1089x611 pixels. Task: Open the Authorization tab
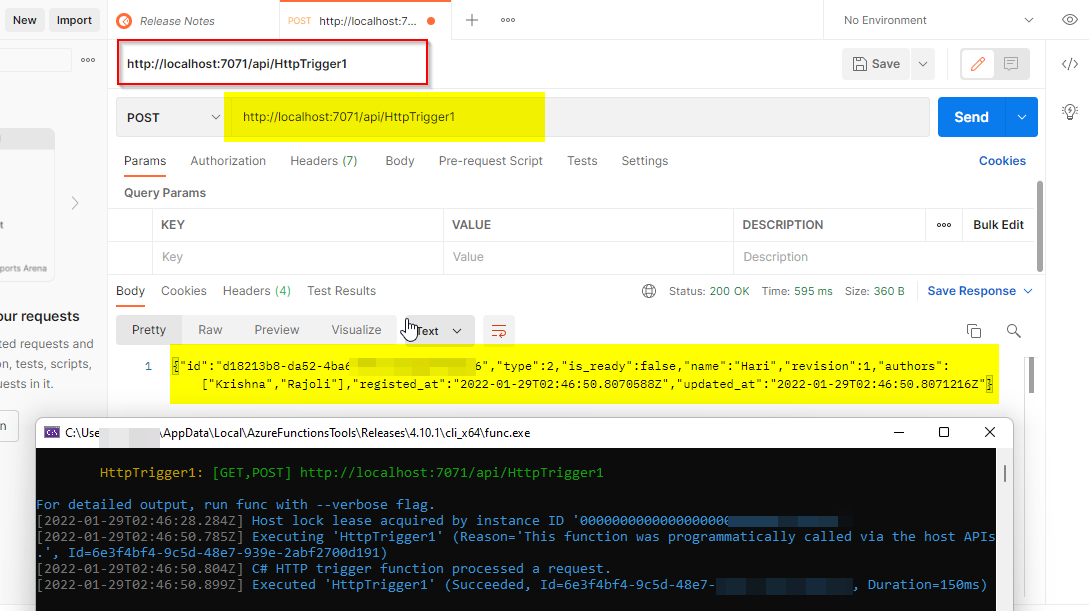tap(228, 160)
